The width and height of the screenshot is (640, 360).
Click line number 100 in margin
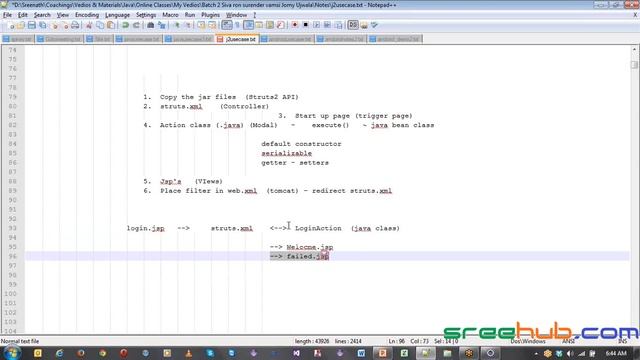(x=11, y=294)
